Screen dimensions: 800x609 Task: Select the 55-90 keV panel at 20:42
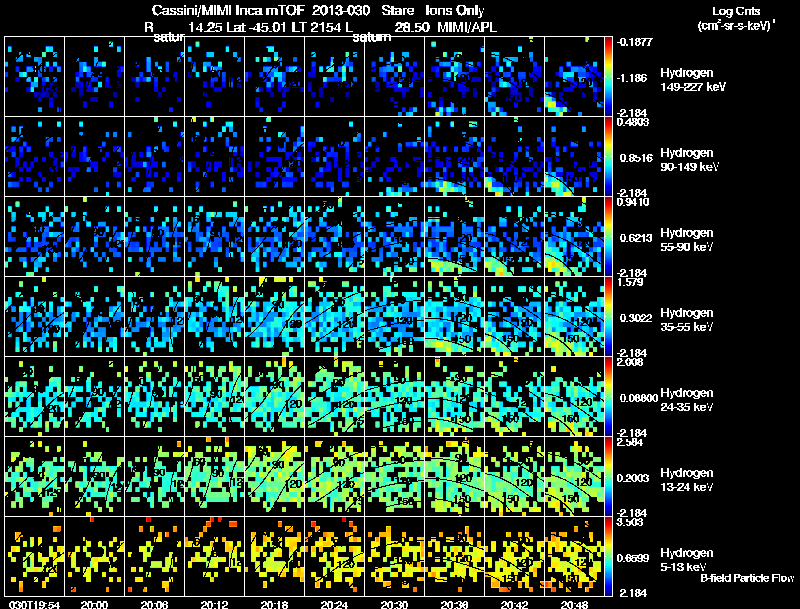(x=514, y=237)
